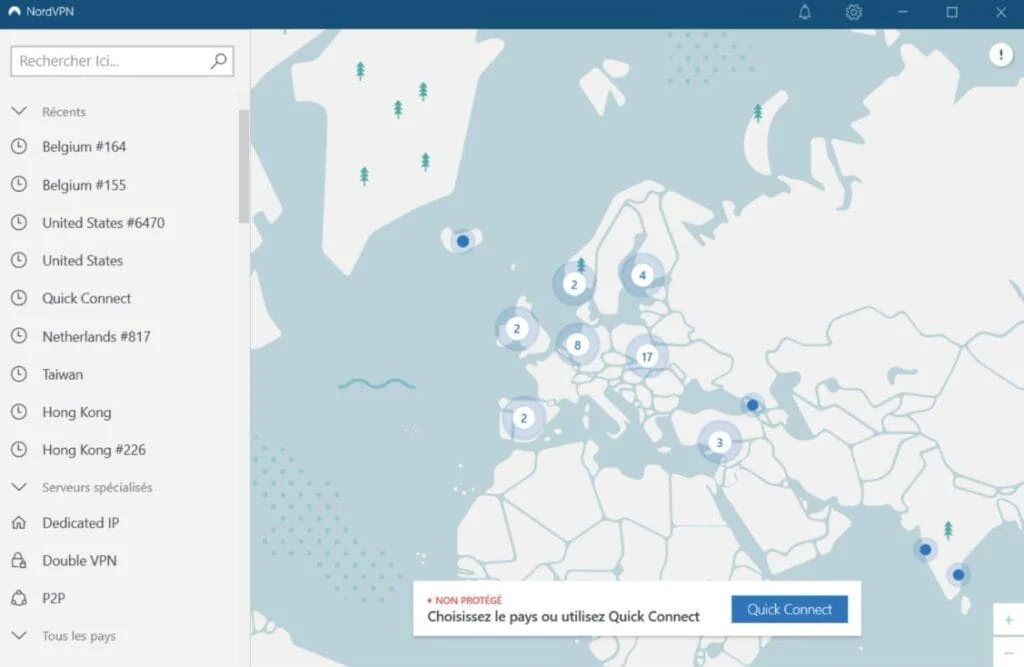1024x667 pixels.
Task: Connect to Hong Kong #226
Action: click(x=93, y=450)
